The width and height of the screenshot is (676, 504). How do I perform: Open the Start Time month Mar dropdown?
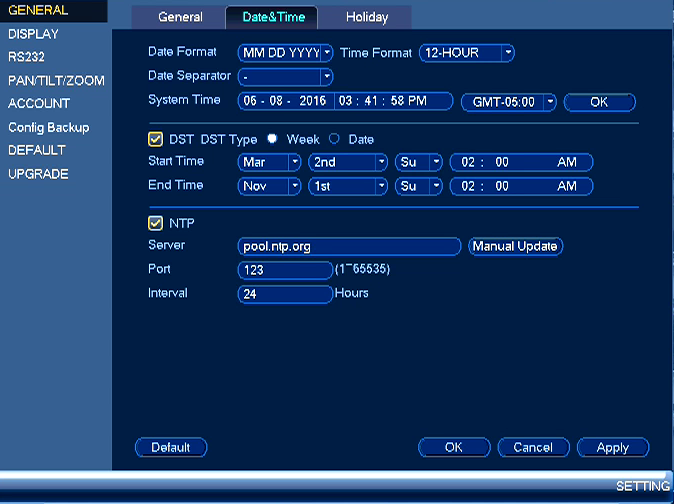pyautogui.click(x=269, y=162)
